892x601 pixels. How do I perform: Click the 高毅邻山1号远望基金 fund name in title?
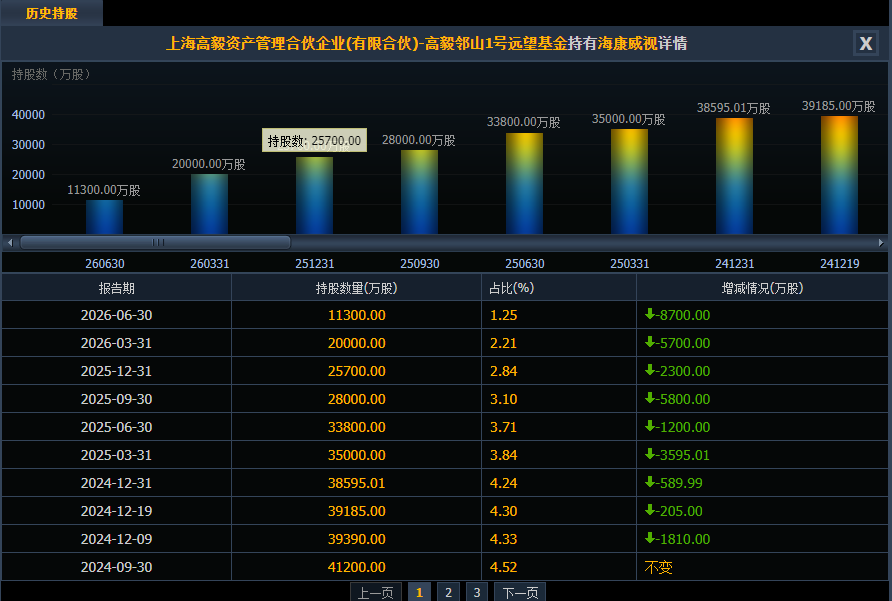coord(496,43)
